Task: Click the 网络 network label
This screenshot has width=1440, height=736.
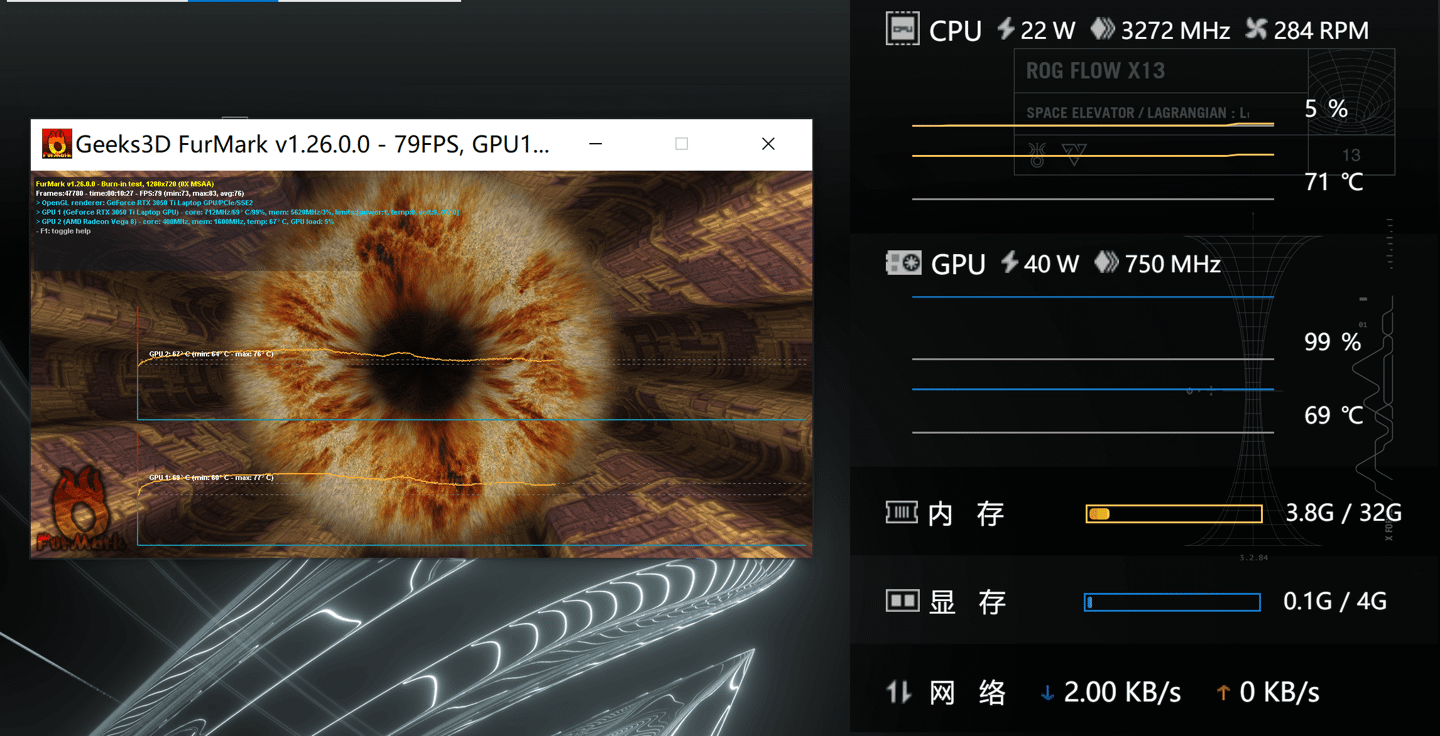Action: coord(966,692)
